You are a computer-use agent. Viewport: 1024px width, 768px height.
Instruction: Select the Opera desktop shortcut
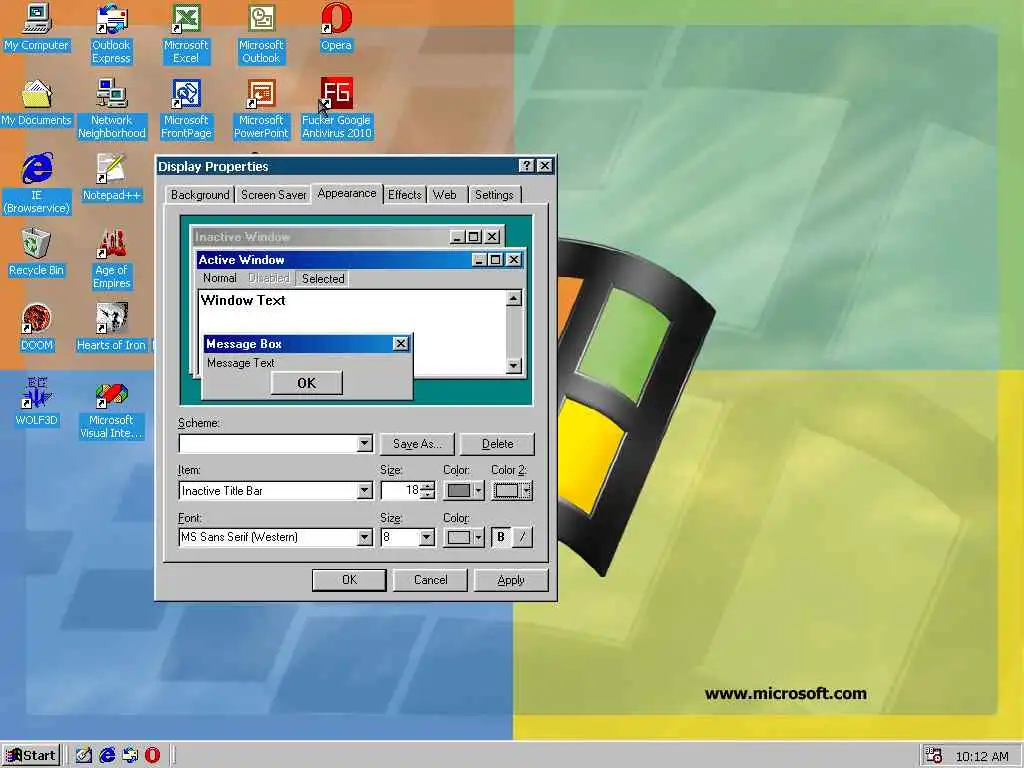click(x=336, y=28)
